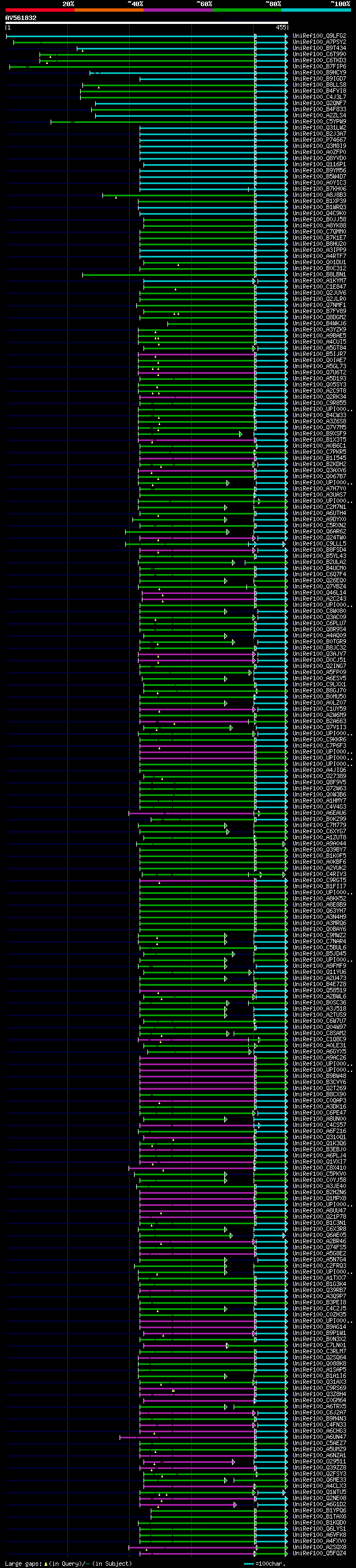The image size is (356, 1568).
Task: Select hit UniRef100_Q1WTU5
Action: (x=319, y=1492)
